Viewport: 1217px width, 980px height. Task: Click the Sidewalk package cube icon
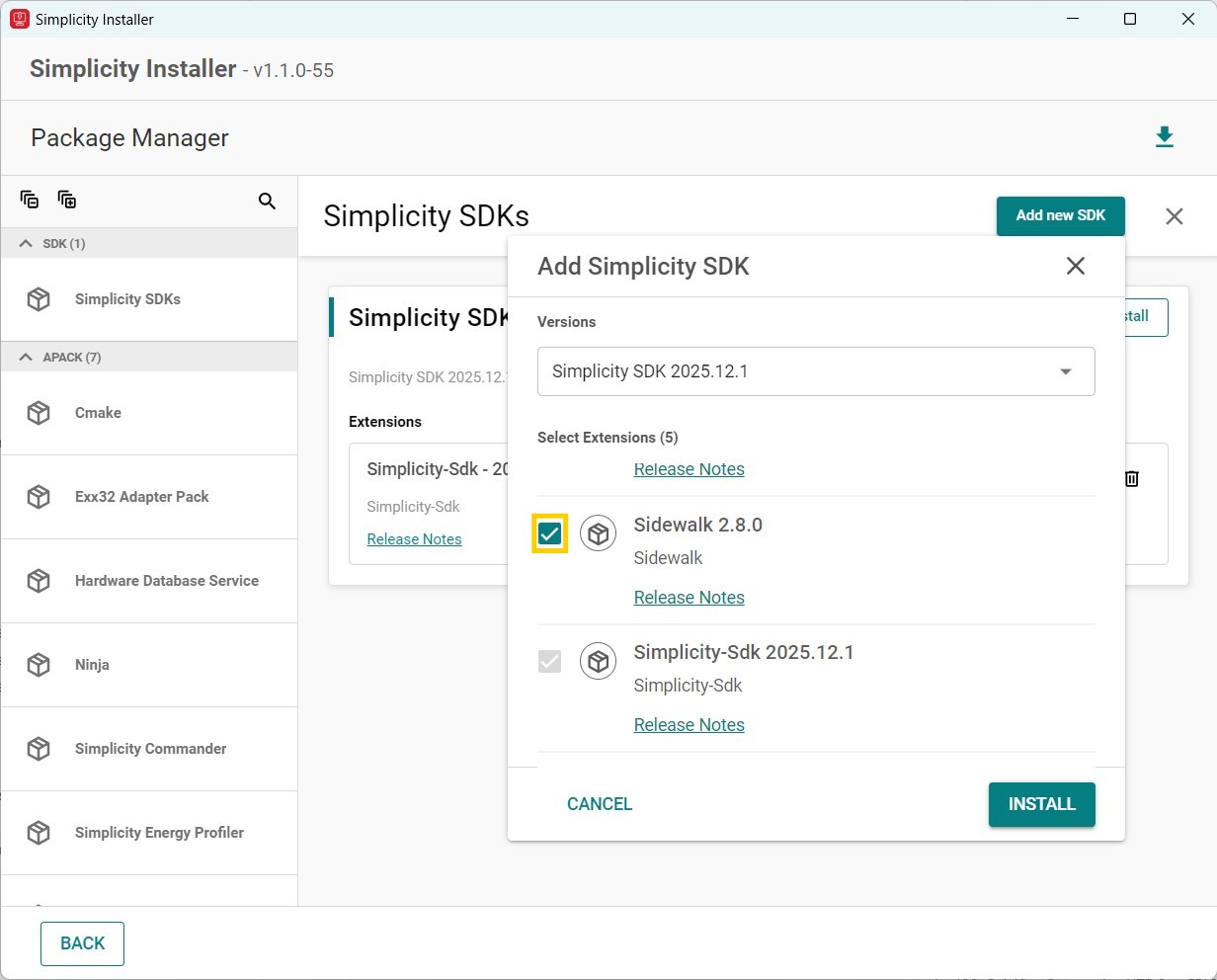(599, 532)
